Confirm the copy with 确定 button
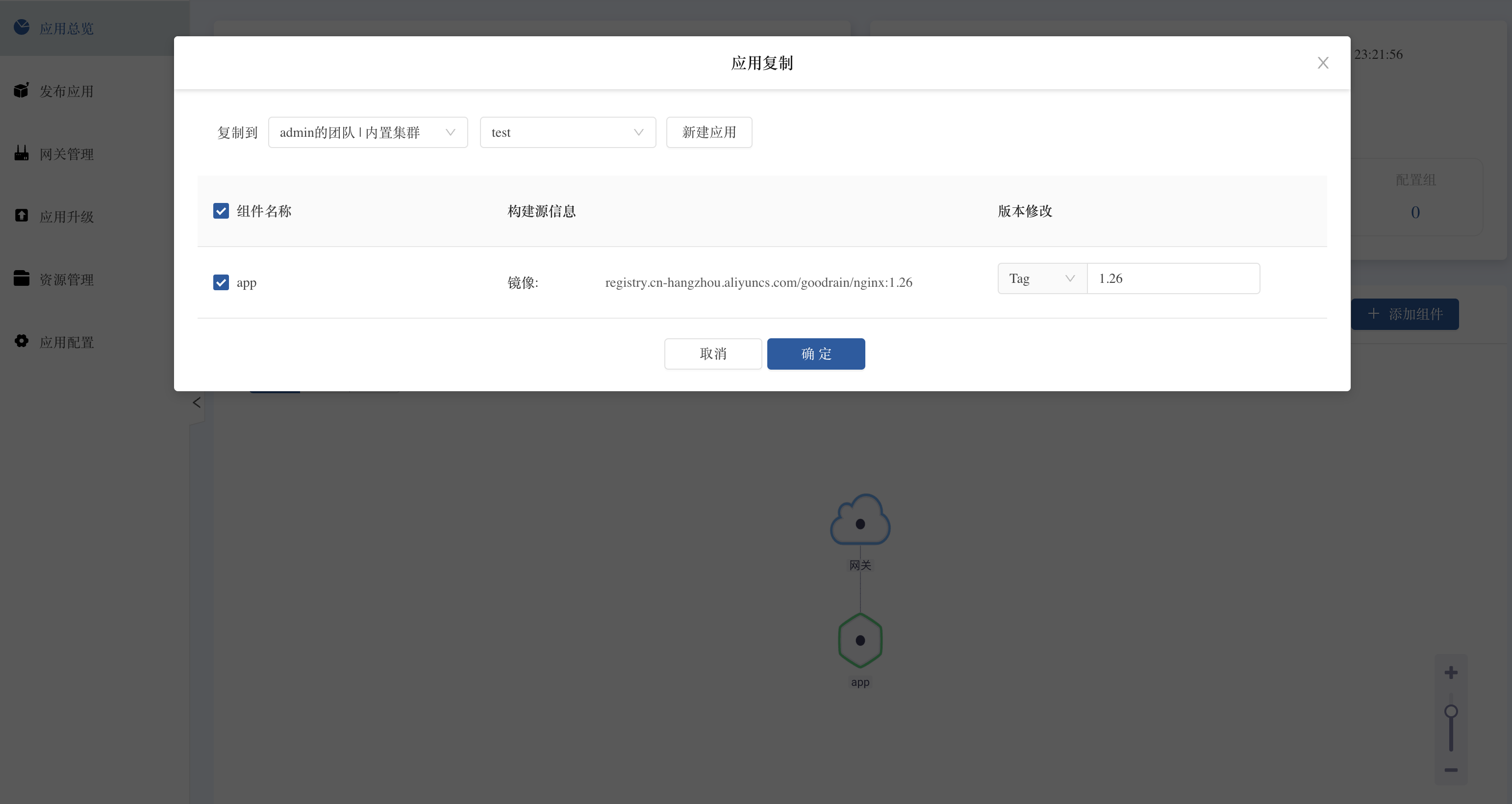The image size is (1512, 804). point(816,354)
